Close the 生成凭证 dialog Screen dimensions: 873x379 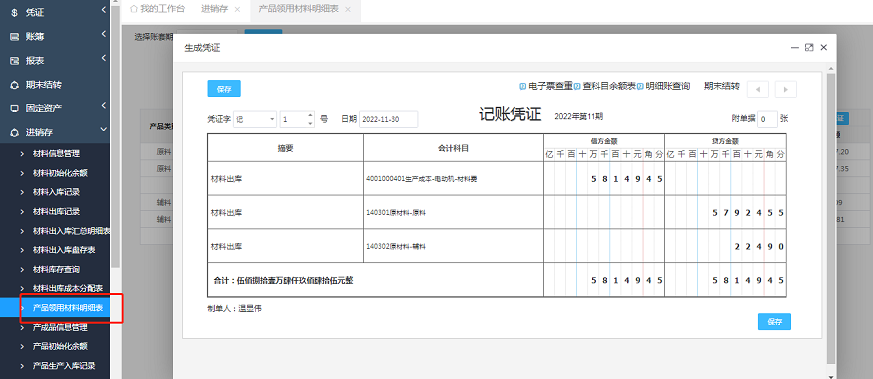tap(824, 48)
